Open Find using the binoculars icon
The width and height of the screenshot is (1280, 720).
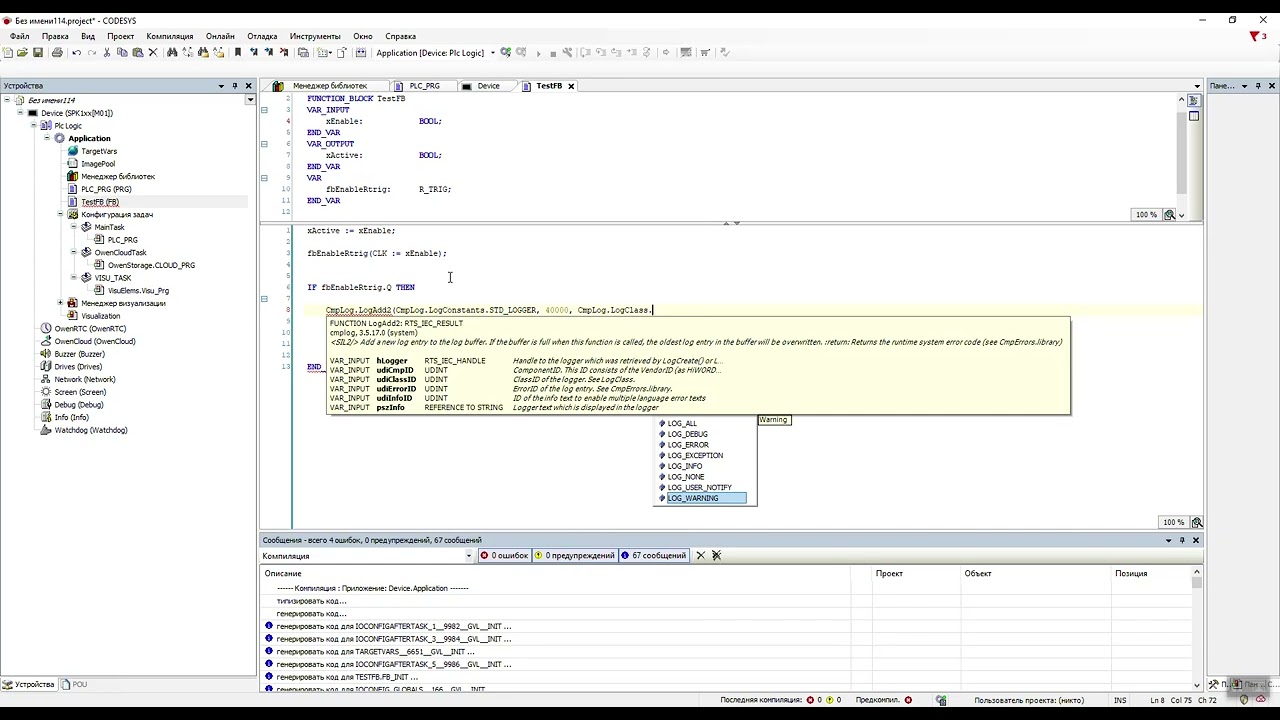pos(172,53)
